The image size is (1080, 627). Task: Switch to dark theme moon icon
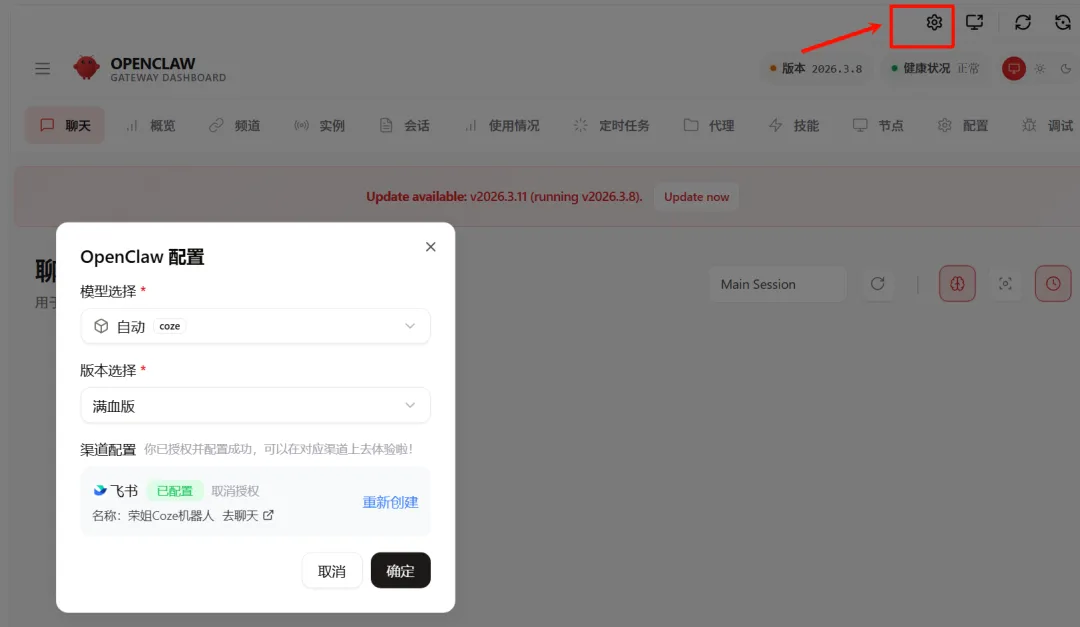(1066, 68)
